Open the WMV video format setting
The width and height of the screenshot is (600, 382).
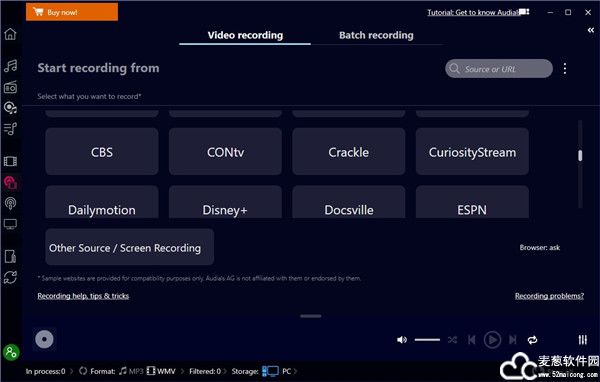tap(161, 371)
